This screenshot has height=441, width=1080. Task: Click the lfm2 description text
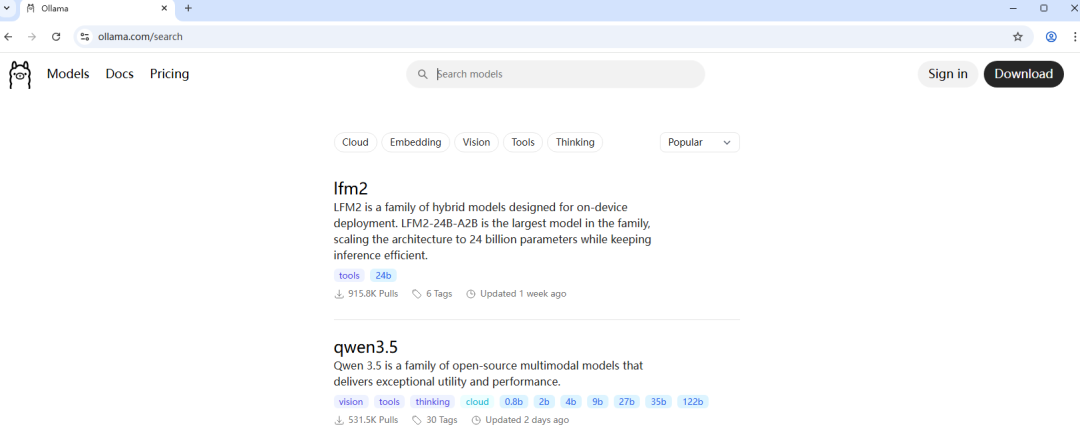(492, 231)
